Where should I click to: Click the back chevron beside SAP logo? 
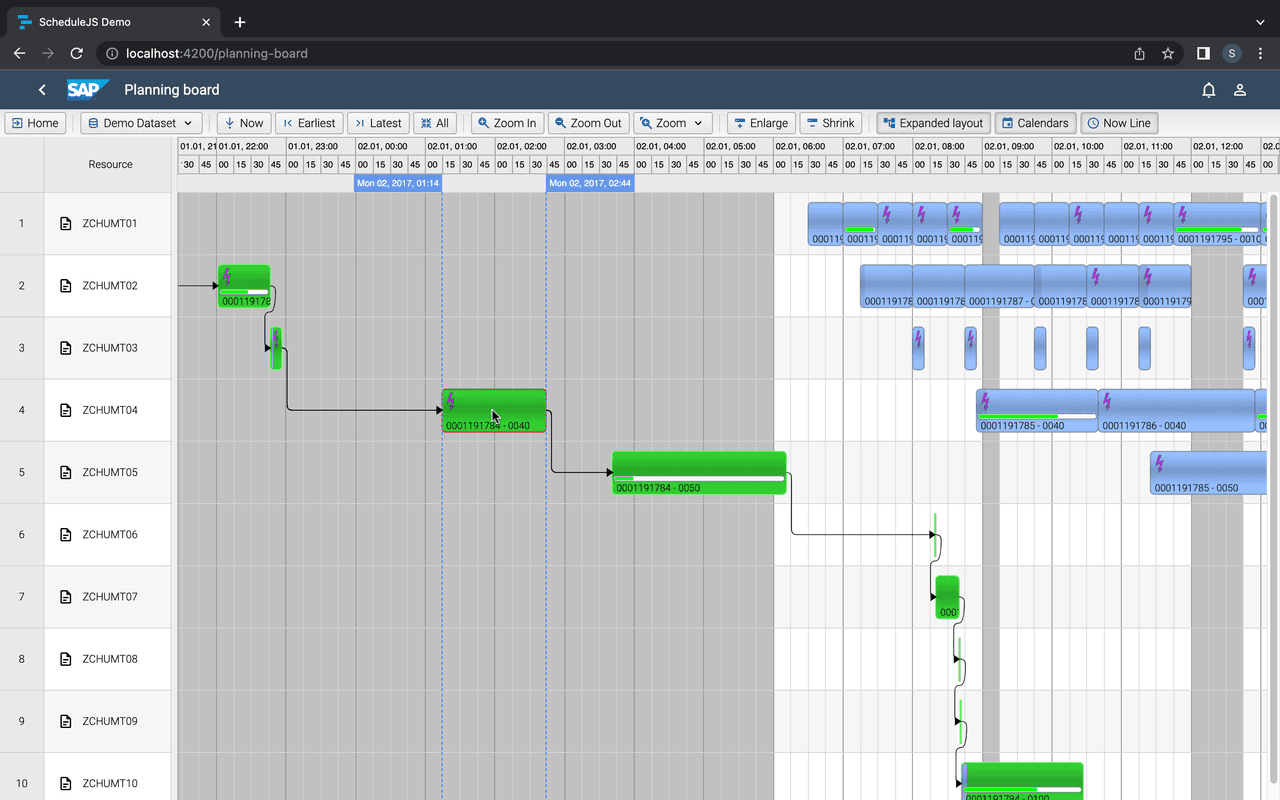pos(42,90)
